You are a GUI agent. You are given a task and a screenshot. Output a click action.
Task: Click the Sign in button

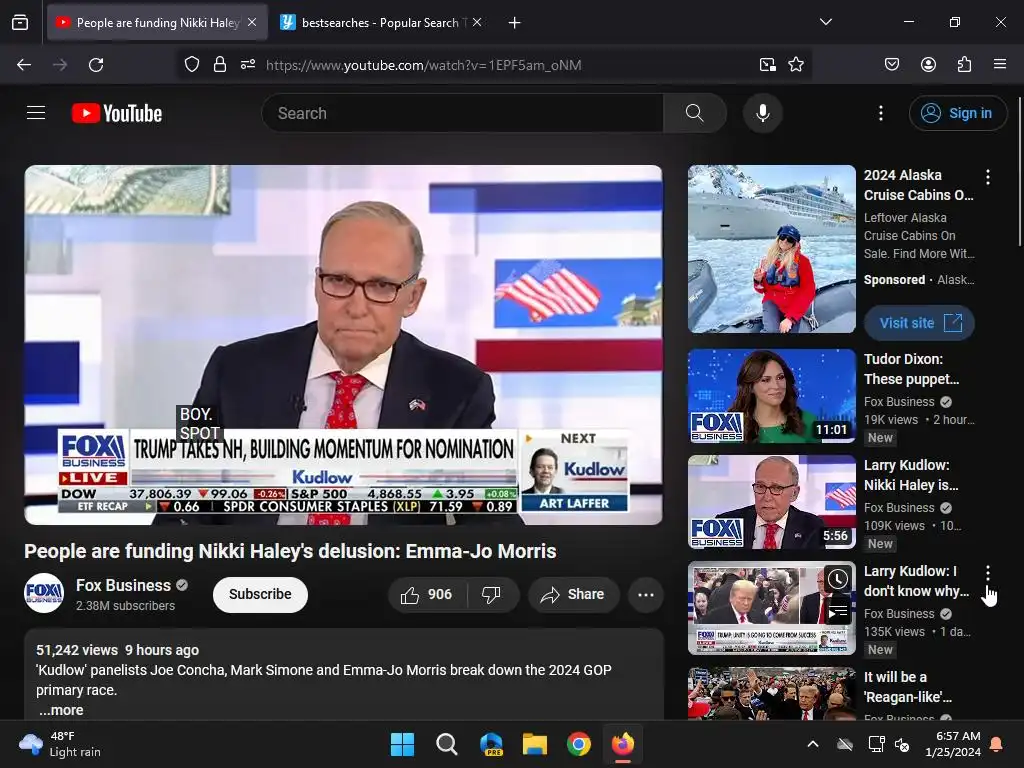pos(957,113)
